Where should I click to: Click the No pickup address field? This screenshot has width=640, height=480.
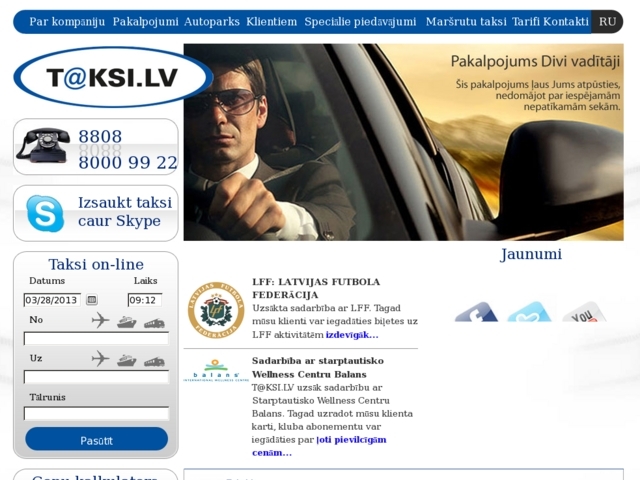[96, 339]
